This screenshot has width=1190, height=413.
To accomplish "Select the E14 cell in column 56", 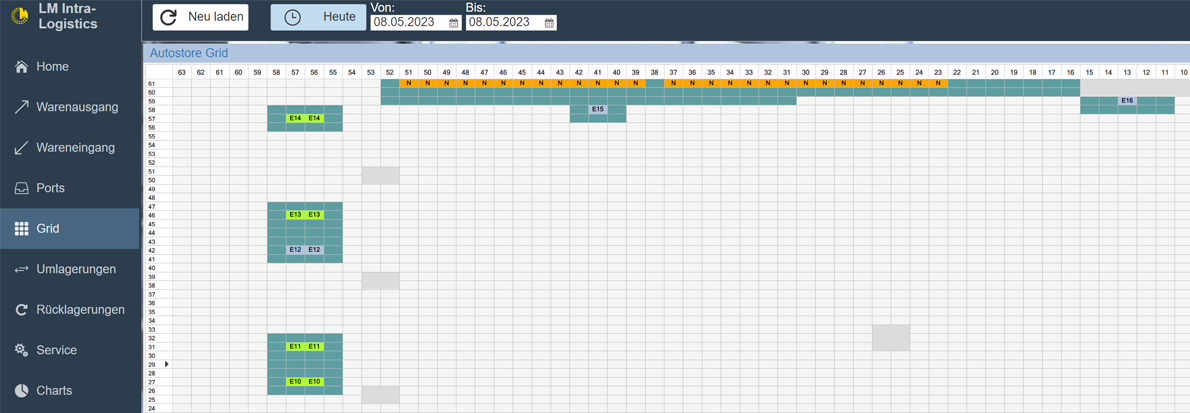I will (314, 118).
